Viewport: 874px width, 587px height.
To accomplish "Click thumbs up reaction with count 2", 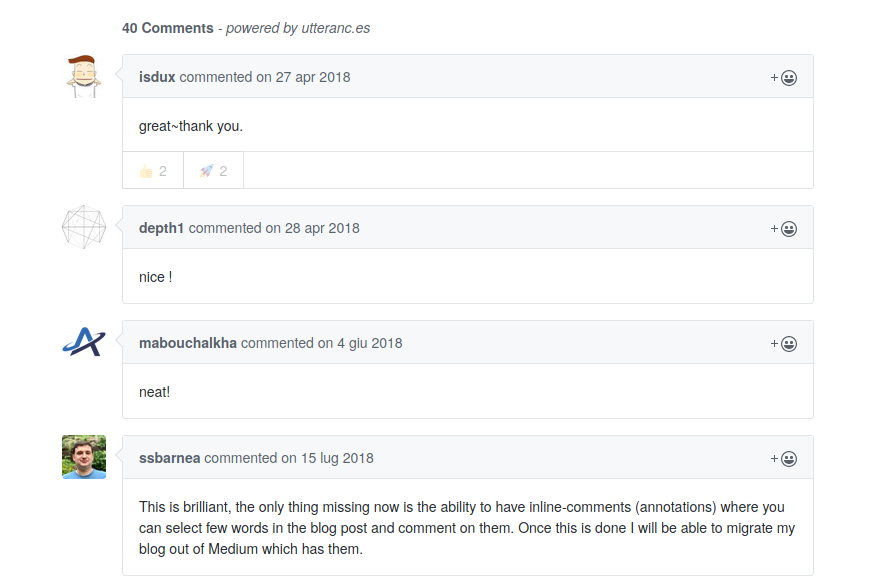I will (x=153, y=171).
